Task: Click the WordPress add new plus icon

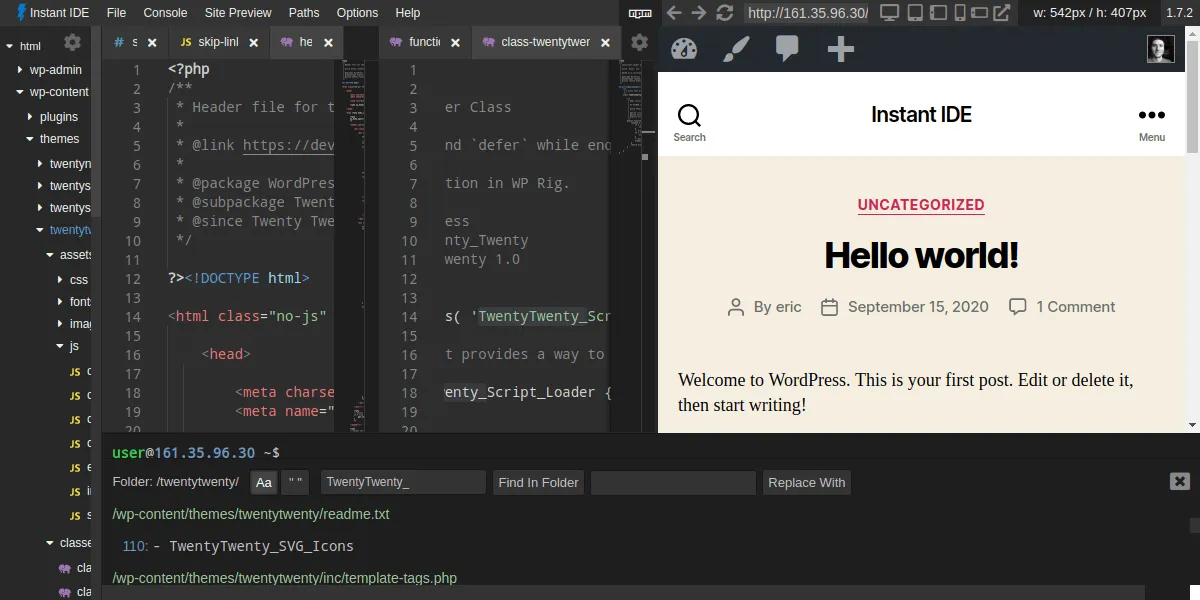Action: pyautogui.click(x=841, y=49)
